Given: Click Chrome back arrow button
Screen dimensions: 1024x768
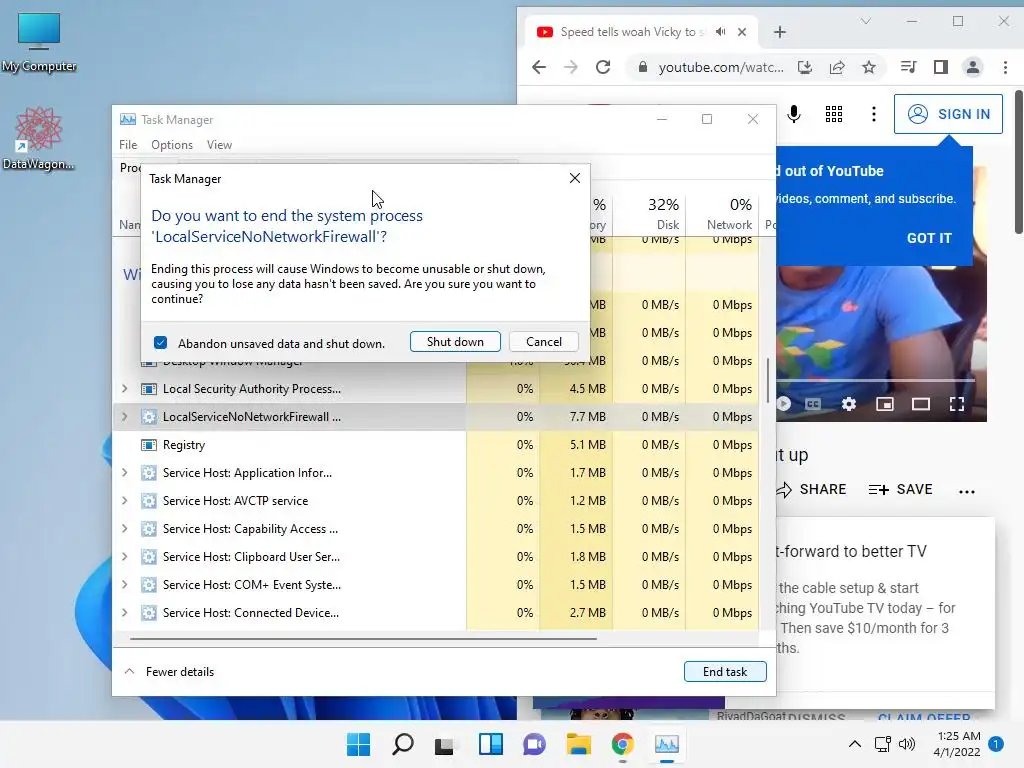Looking at the screenshot, I should click(x=539, y=67).
